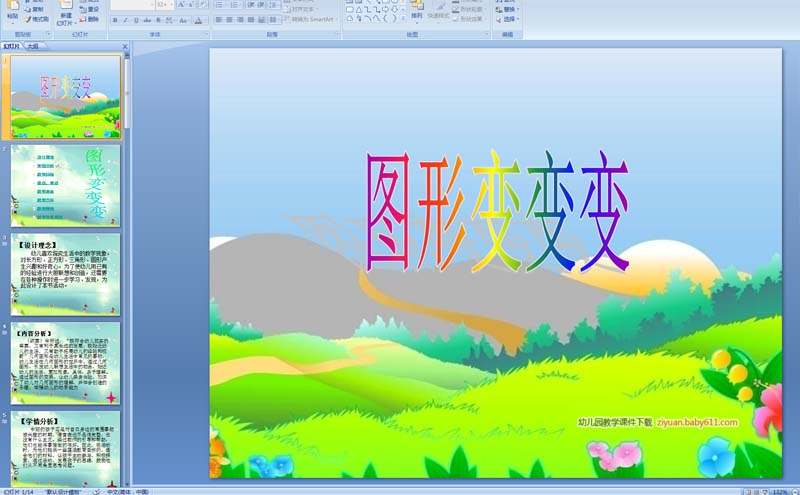Click the ziyuan.baby611.com link text

tap(697, 422)
